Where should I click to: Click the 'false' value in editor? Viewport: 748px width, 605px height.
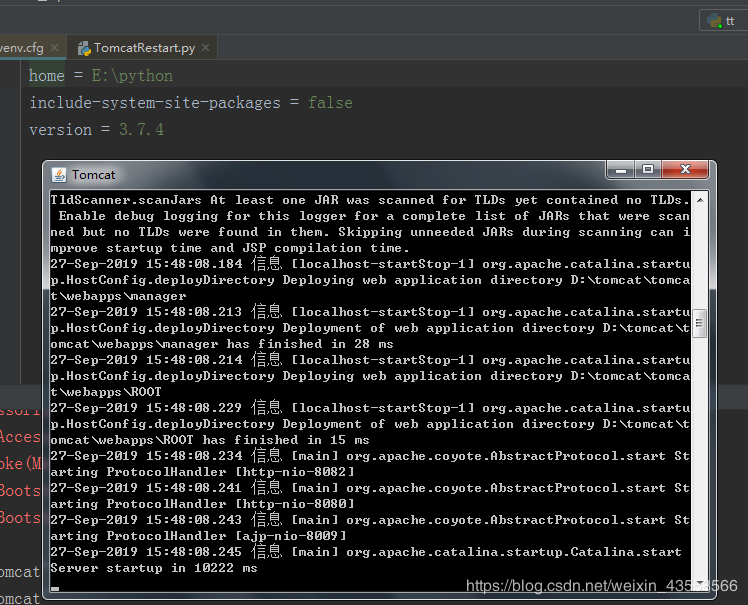coord(330,103)
